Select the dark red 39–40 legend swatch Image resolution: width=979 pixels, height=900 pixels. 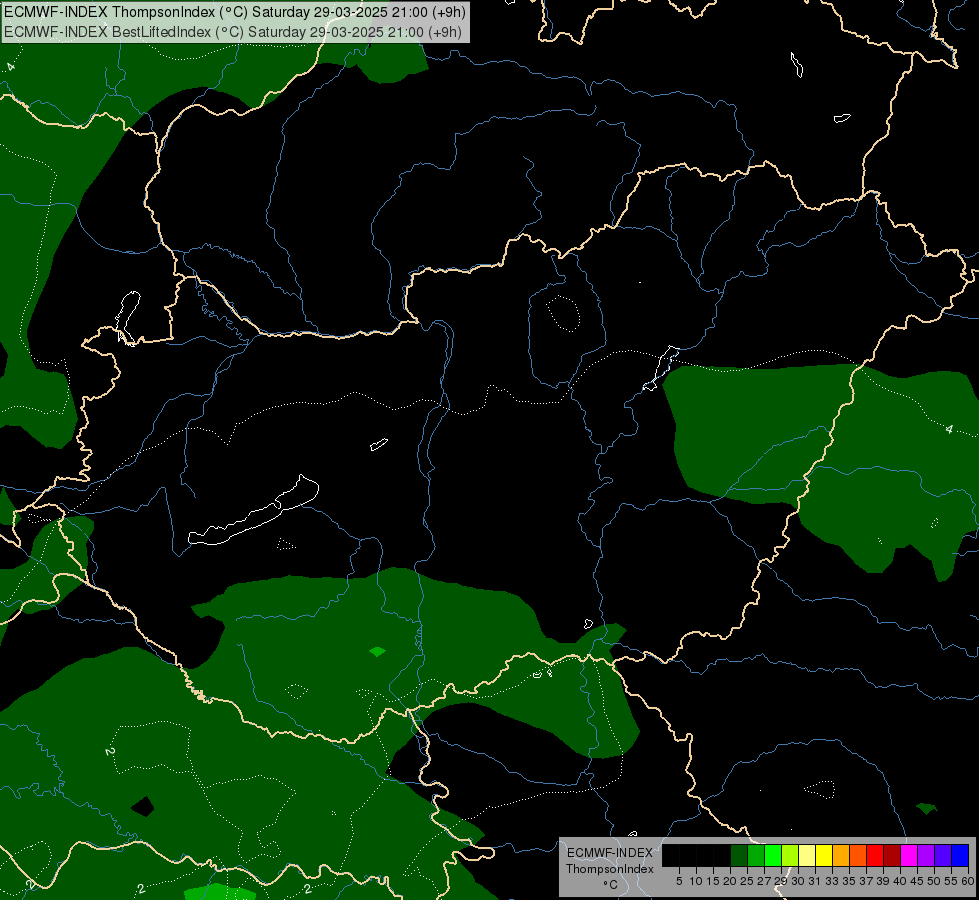pyautogui.click(x=892, y=855)
